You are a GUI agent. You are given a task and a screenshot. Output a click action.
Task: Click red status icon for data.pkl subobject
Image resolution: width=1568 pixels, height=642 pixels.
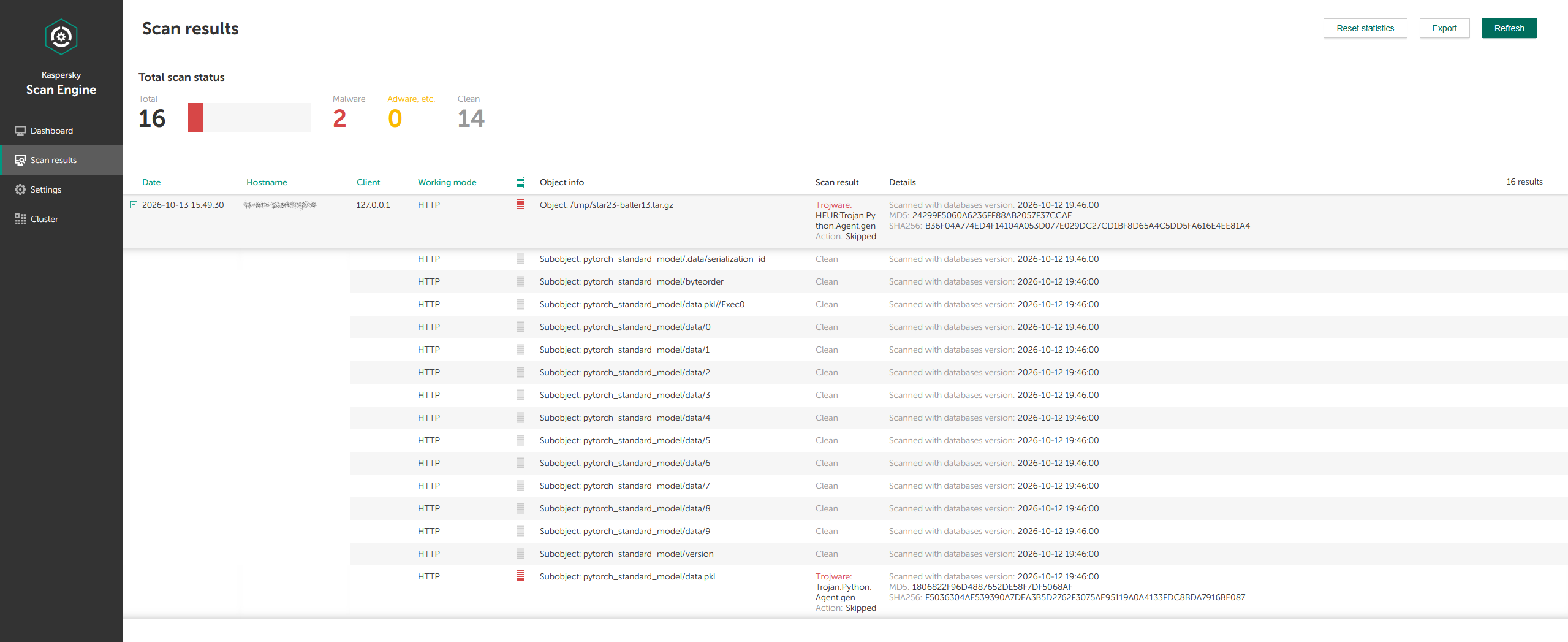click(520, 576)
